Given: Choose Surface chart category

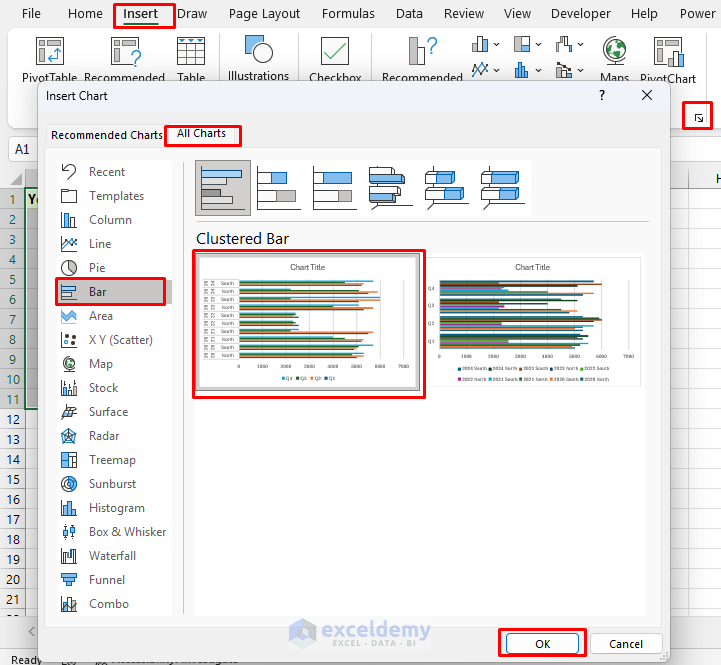Looking at the screenshot, I should 114,412.
